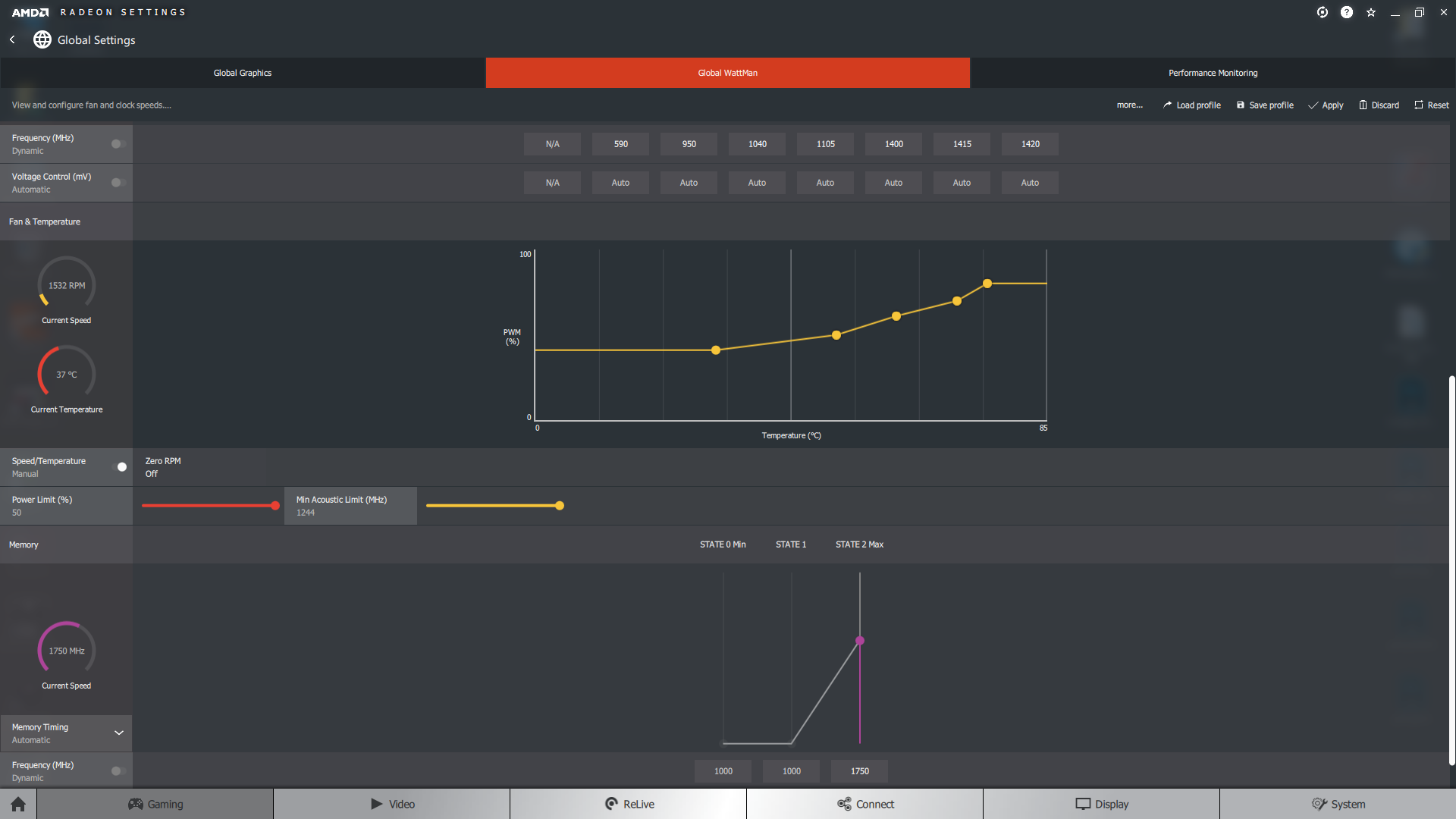Screen dimensions: 1456x819
Task: Toggle Voltage Control (mV) switch
Action: pyautogui.click(x=118, y=183)
